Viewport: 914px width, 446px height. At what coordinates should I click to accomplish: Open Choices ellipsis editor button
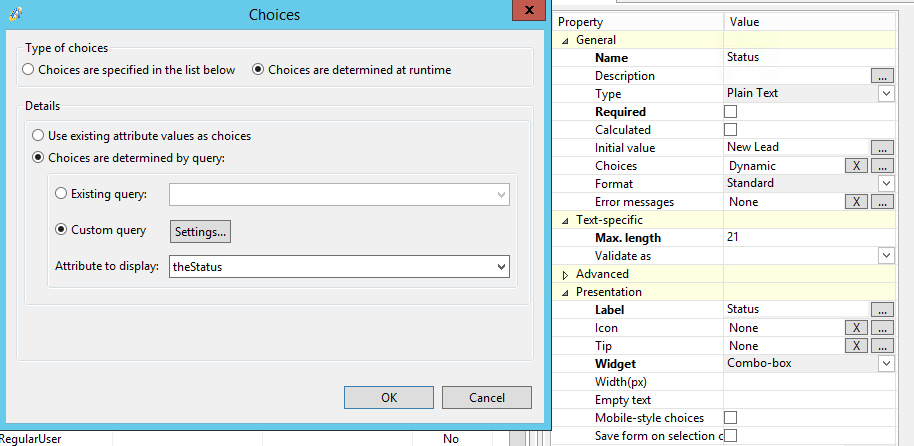883,166
